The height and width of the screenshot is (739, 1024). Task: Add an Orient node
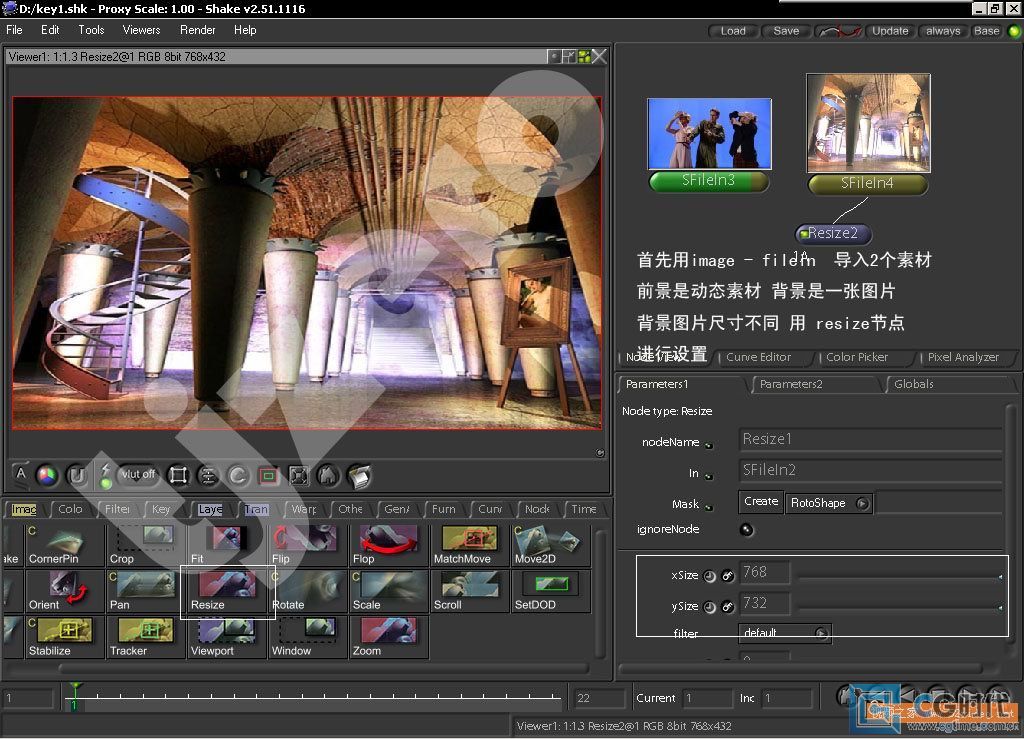pos(64,591)
